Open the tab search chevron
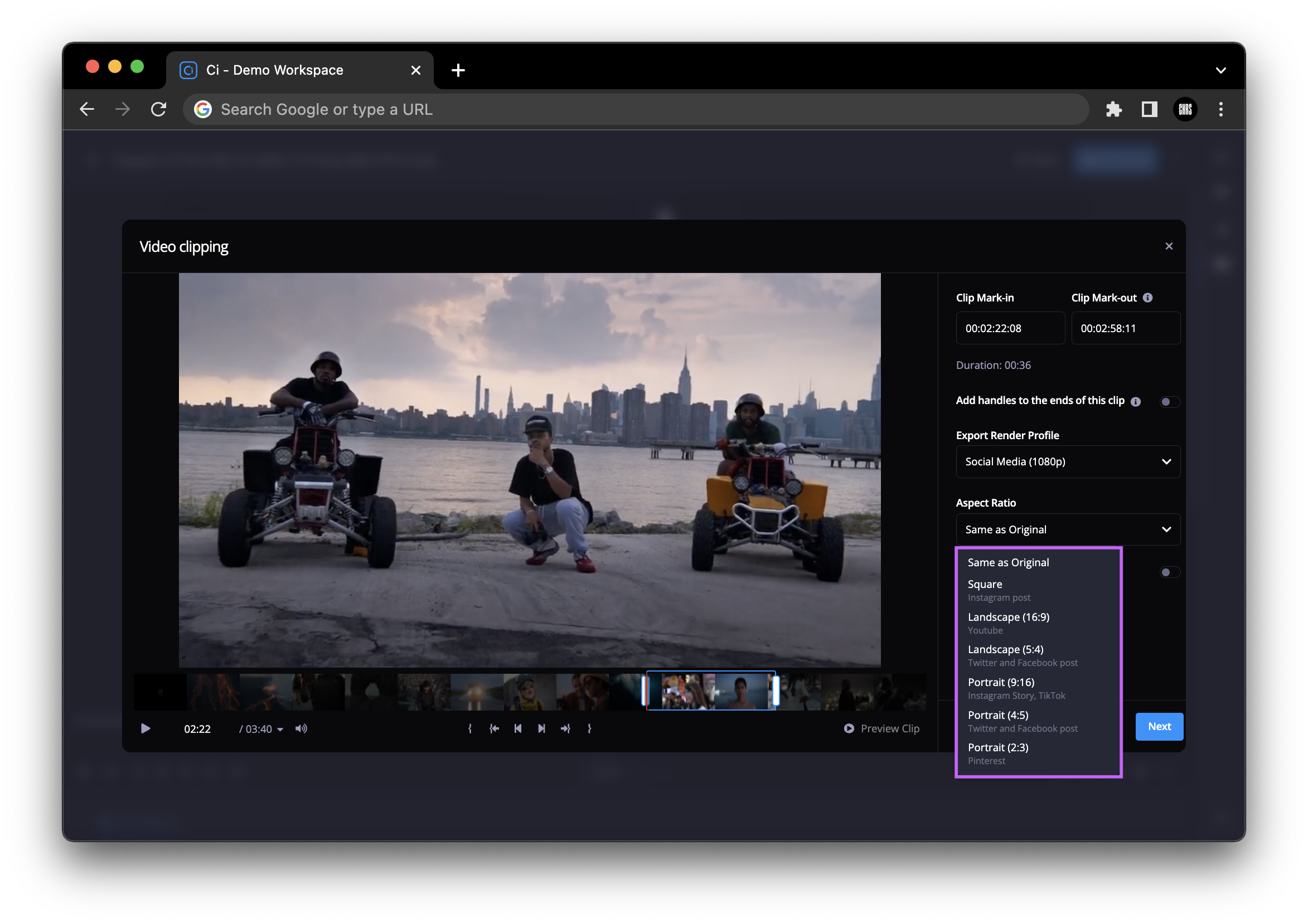The height and width of the screenshot is (924, 1308). pyautogui.click(x=1220, y=70)
